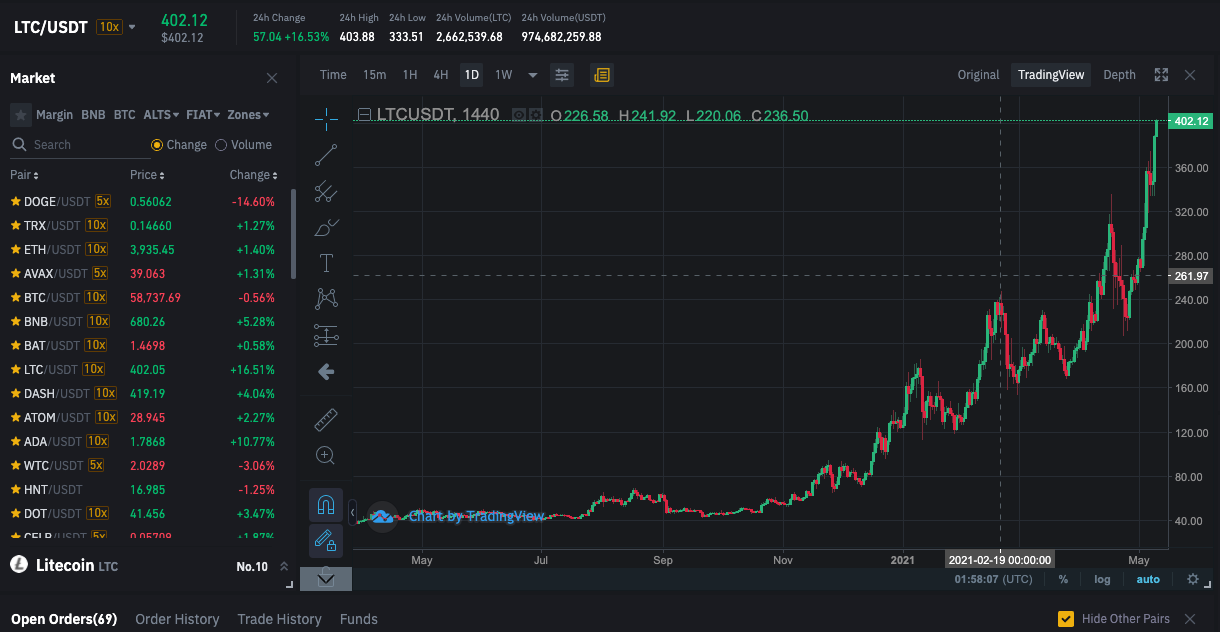This screenshot has width=1220, height=632.
Task: Toggle log scale on chart
Action: point(1102,579)
